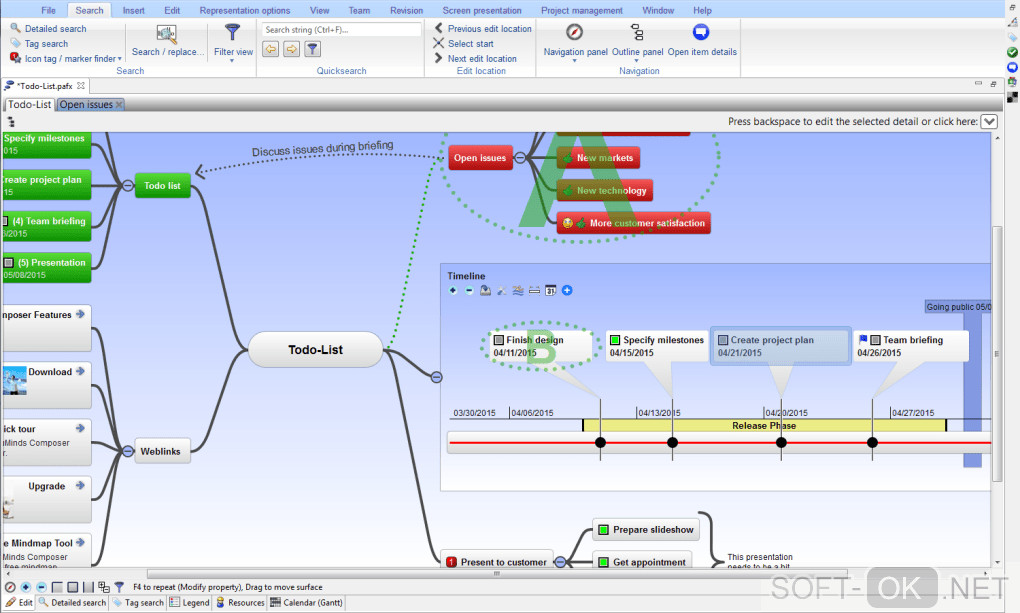Select the Todo-List map tab
The height and width of the screenshot is (613, 1020).
click(x=29, y=104)
